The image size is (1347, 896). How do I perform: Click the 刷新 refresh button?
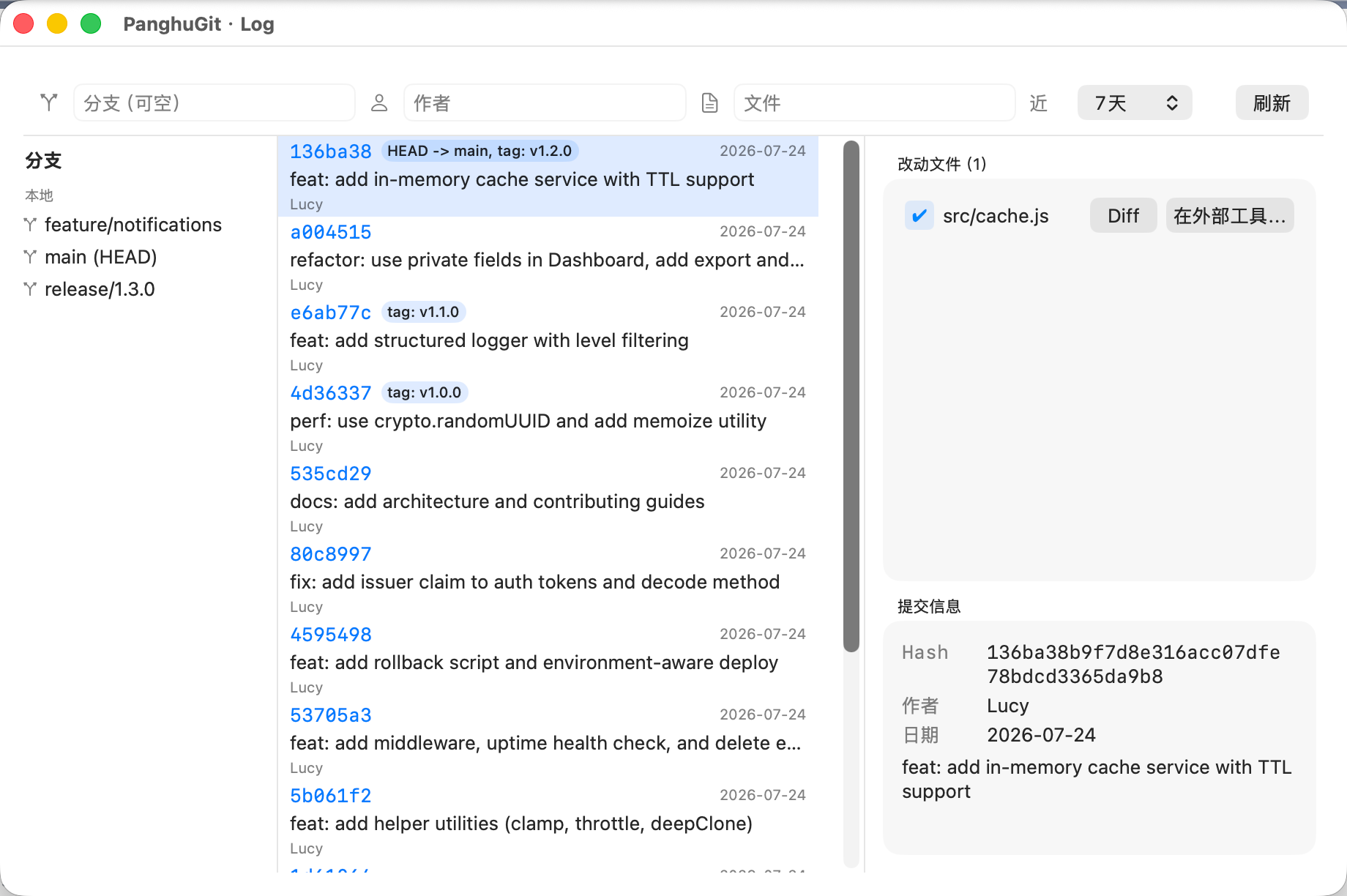(x=1272, y=102)
